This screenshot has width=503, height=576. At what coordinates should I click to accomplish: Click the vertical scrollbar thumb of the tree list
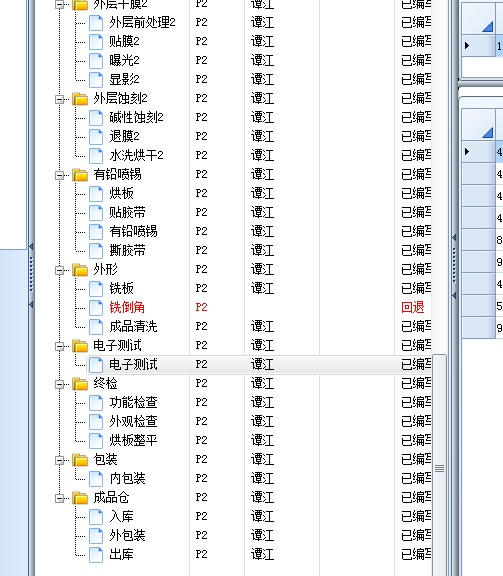pos(439,468)
